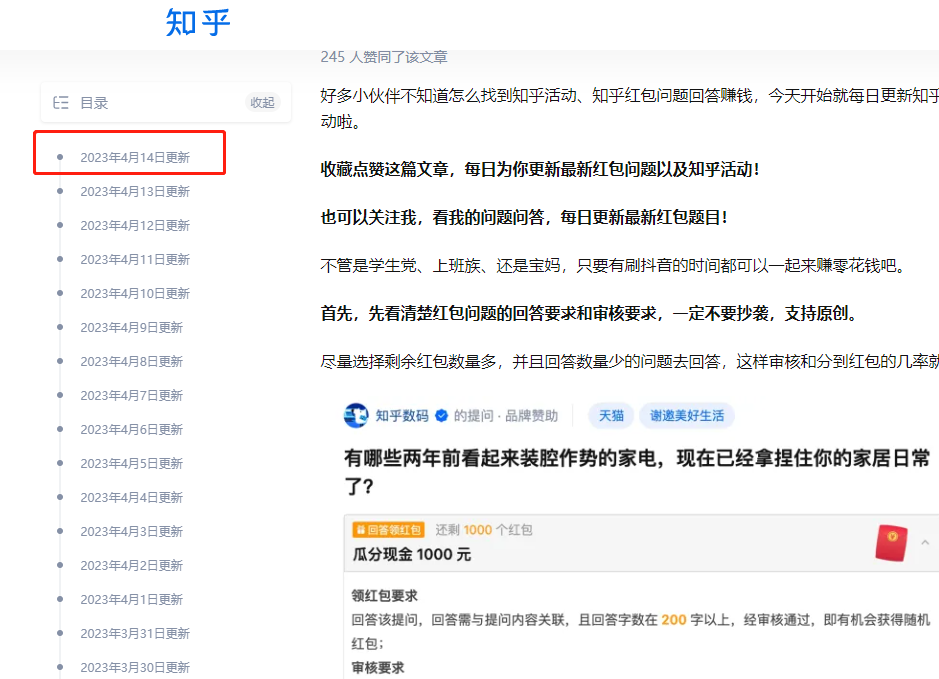Click the 目录 title text
The image size is (939, 679).
(94, 103)
